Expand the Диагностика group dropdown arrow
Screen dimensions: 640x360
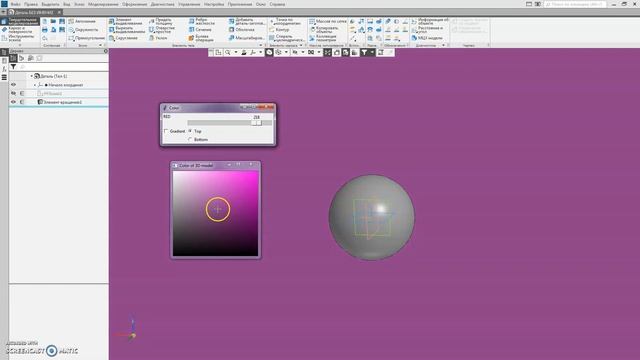[444, 45]
